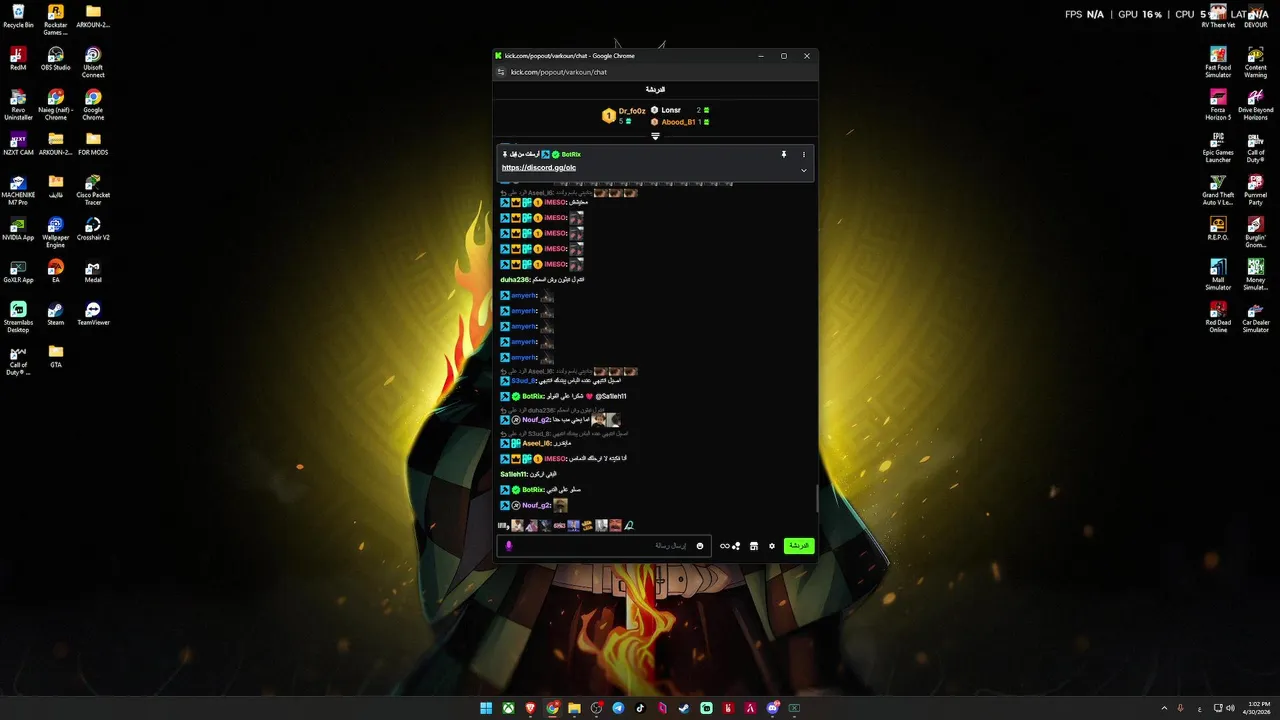Open Revo Uninstaller desktop icon
This screenshot has width=1280, height=720.
point(18,105)
